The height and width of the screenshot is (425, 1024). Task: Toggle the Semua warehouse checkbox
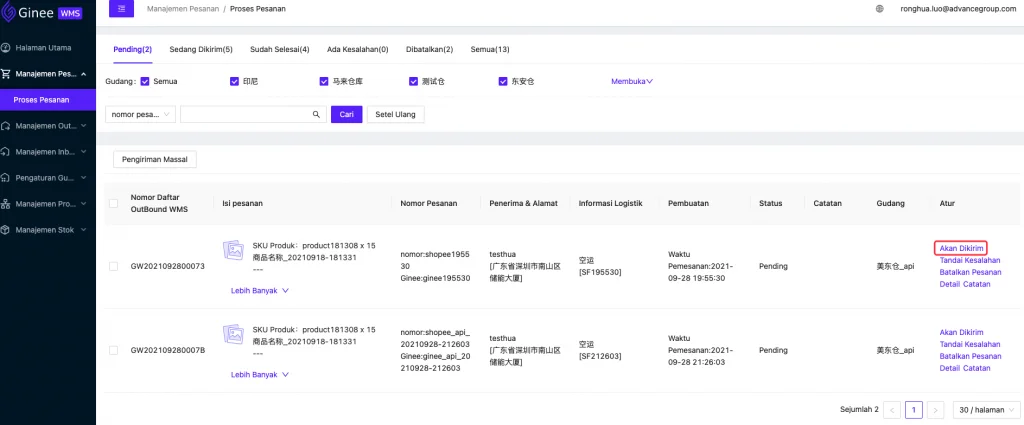point(146,82)
